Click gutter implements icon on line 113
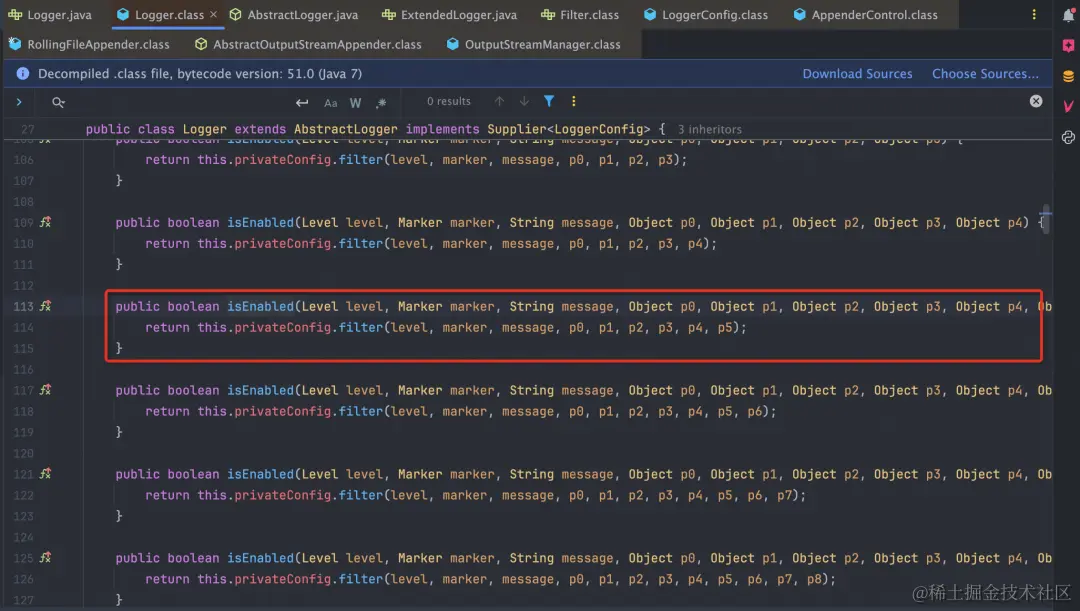 pos(45,306)
